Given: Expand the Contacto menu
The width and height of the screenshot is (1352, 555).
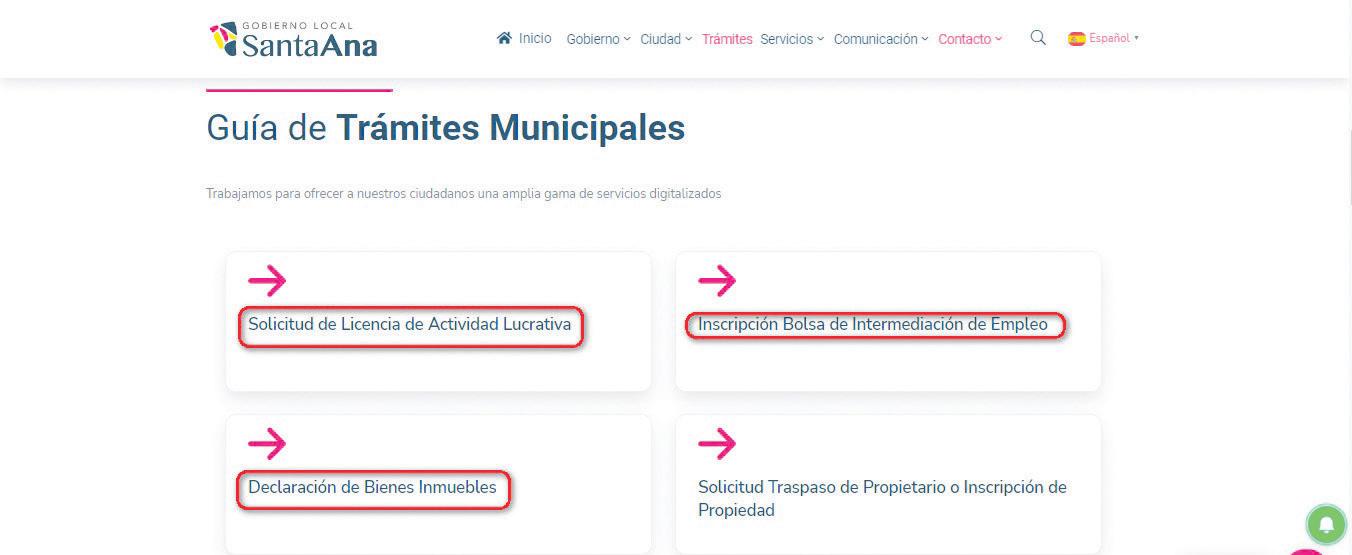Looking at the screenshot, I should [970, 39].
